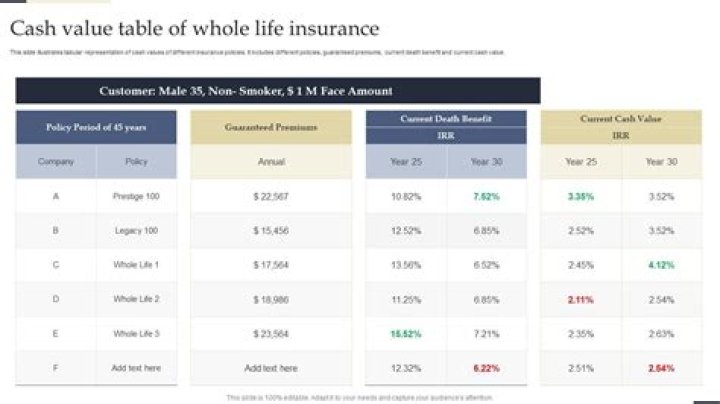Select the customer Male 35 Non-Smoker banner
720x404 pixels.
coord(246,91)
